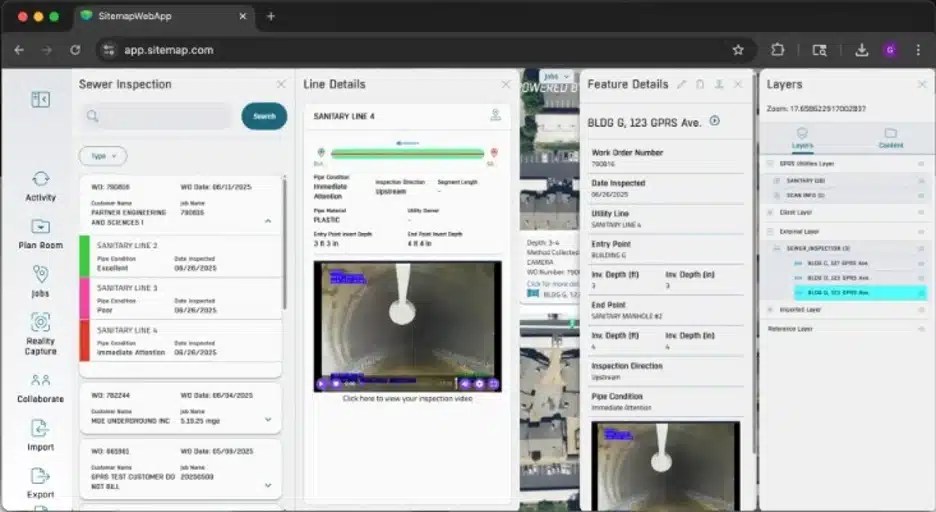Open the Jobs section in sidebar
This screenshot has width=936, height=512.
tap(40, 282)
